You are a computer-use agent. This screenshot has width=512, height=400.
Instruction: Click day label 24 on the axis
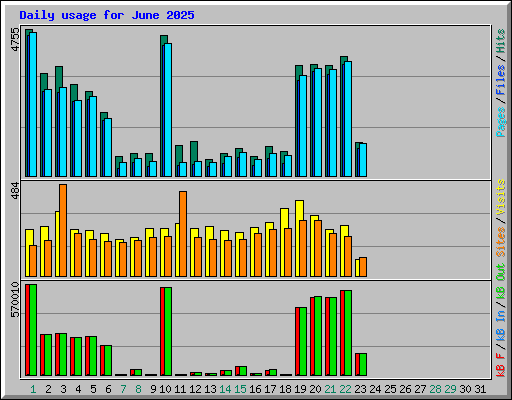coord(375,389)
